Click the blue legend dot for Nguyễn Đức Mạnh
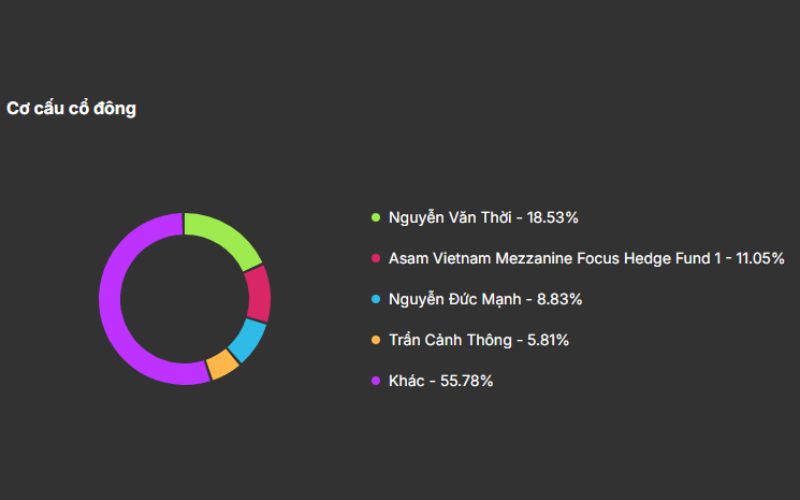800x500 pixels. pyautogui.click(x=376, y=299)
